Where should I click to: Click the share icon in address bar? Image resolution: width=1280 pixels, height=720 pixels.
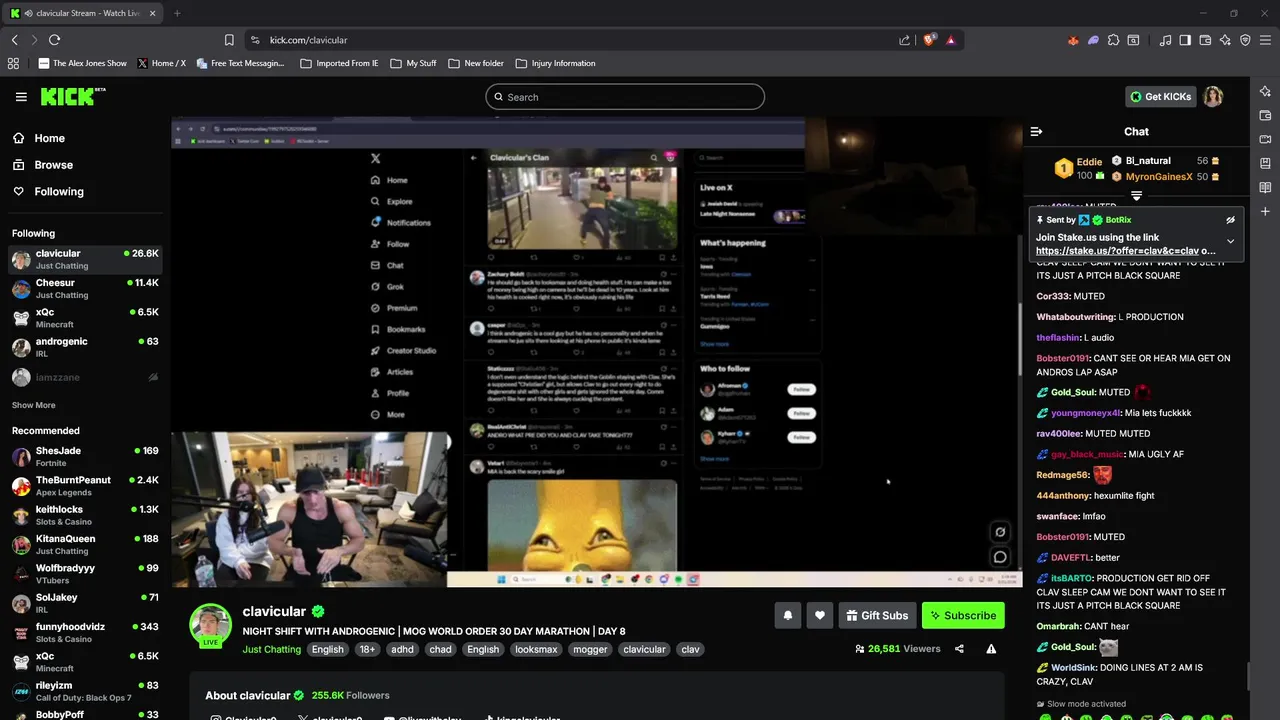click(904, 40)
